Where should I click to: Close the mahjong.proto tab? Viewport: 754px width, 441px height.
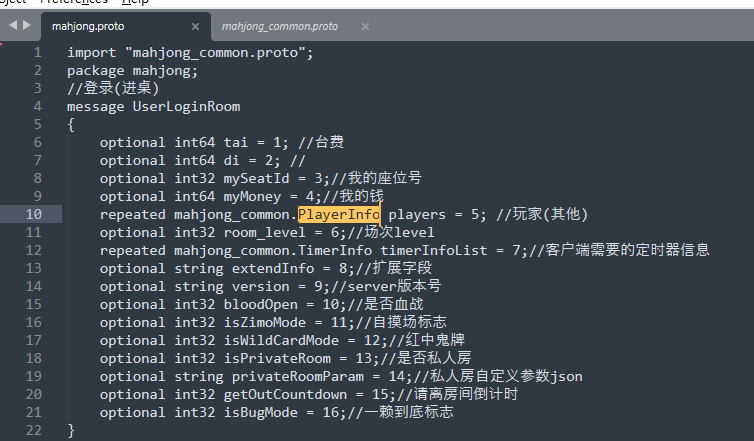click(x=195, y=27)
